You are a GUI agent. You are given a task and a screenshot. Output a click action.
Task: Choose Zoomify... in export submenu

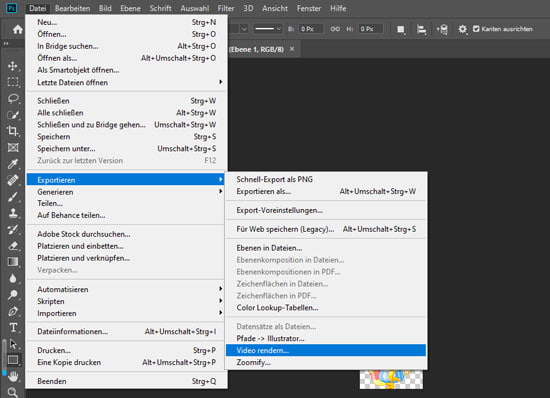point(326,362)
